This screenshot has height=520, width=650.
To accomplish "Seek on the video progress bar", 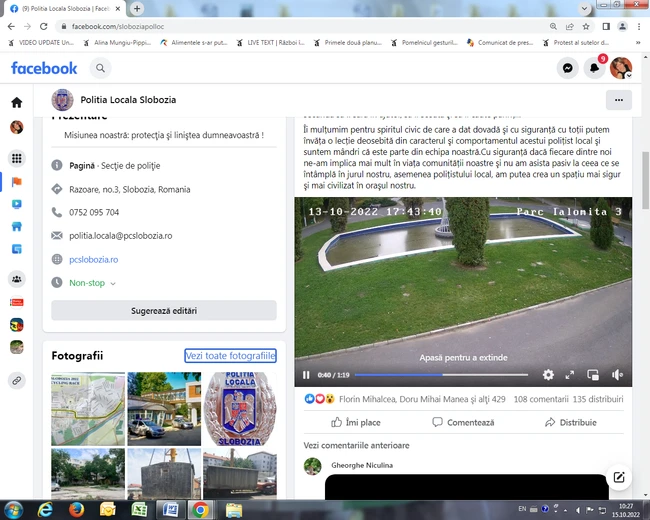I will click(x=441, y=375).
